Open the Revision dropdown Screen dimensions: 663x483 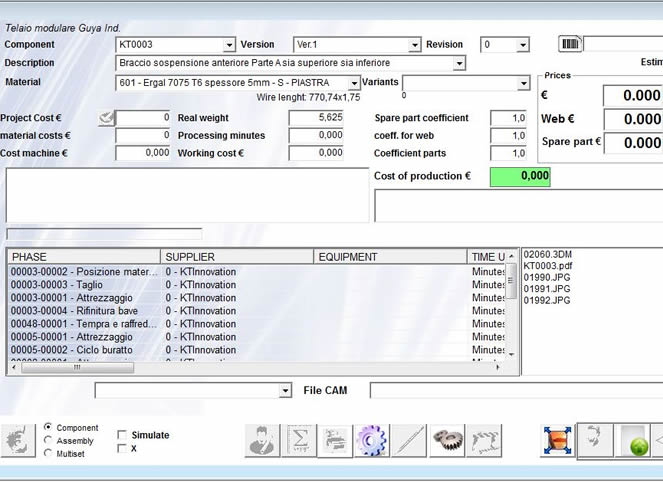tap(523, 45)
